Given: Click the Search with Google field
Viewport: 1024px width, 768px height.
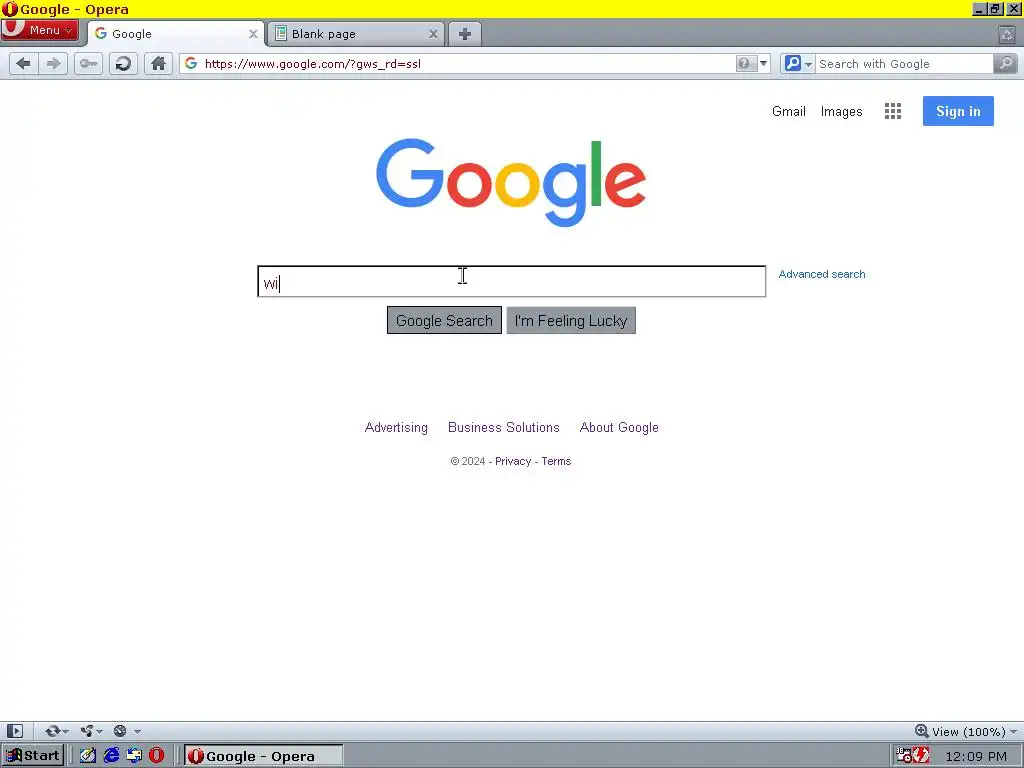Looking at the screenshot, I should (904, 63).
